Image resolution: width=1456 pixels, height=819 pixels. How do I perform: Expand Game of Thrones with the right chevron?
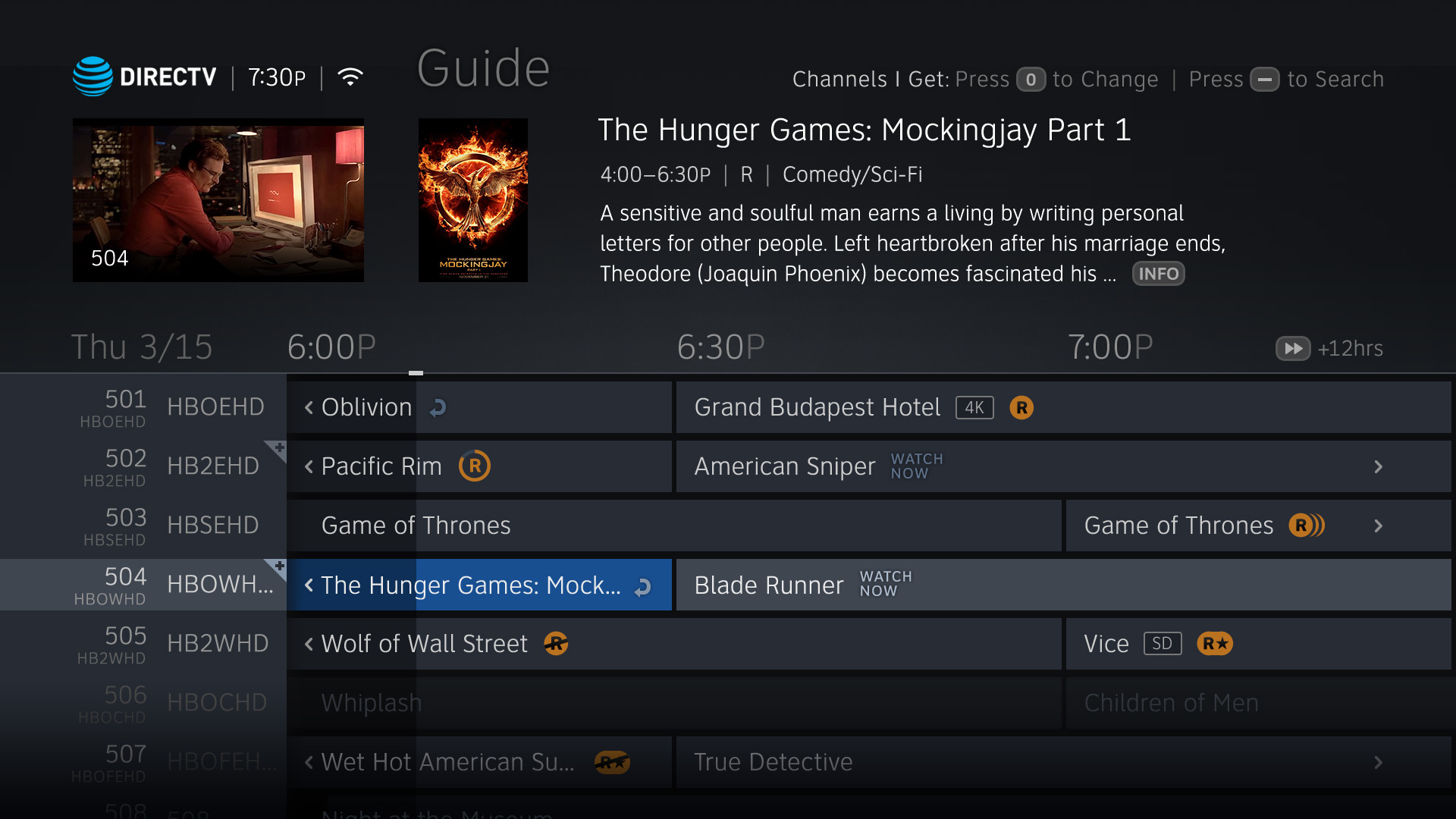(1379, 526)
